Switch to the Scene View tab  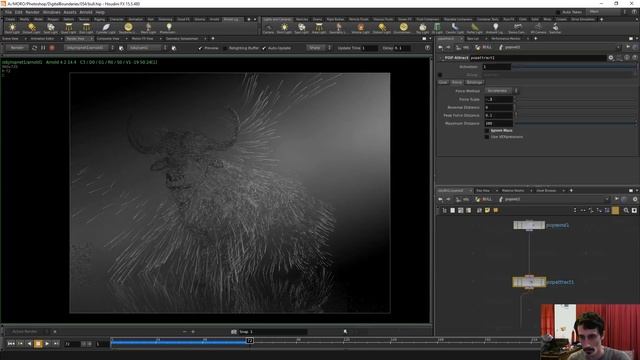click(x=11, y=38)
